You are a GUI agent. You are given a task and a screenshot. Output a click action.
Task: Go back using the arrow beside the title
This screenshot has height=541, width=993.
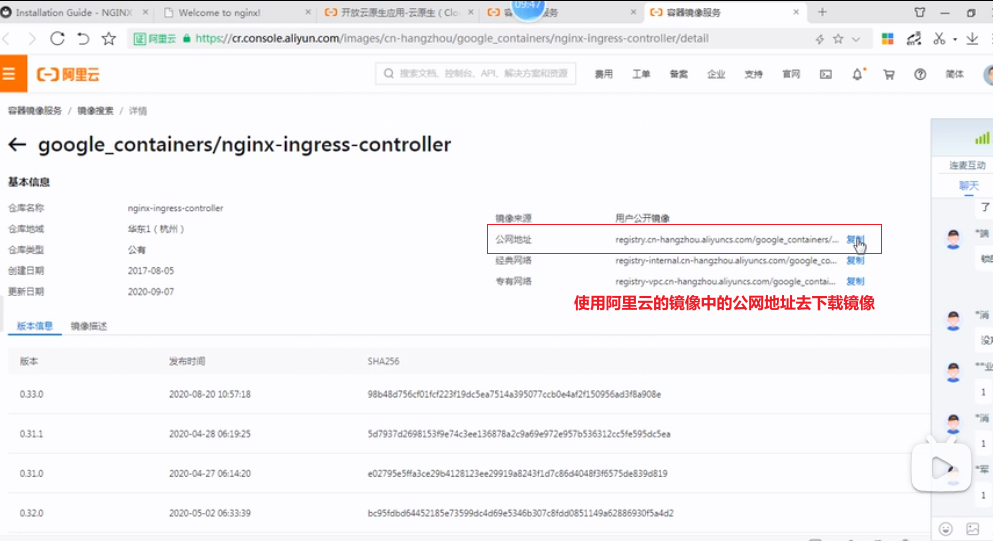pos(17,145)
